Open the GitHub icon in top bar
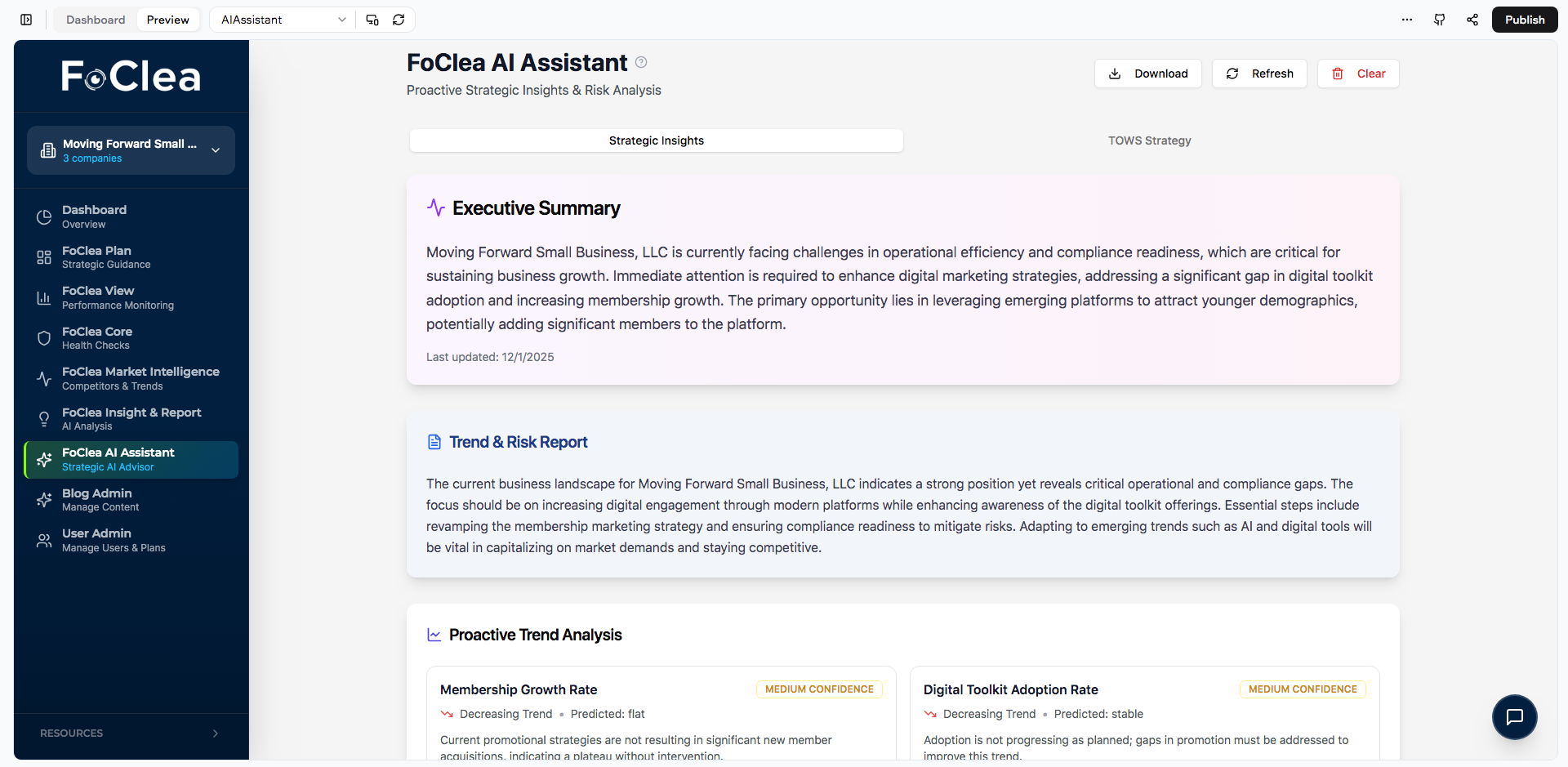Viewport: 1568px width, 767px height. point(1440,20)
